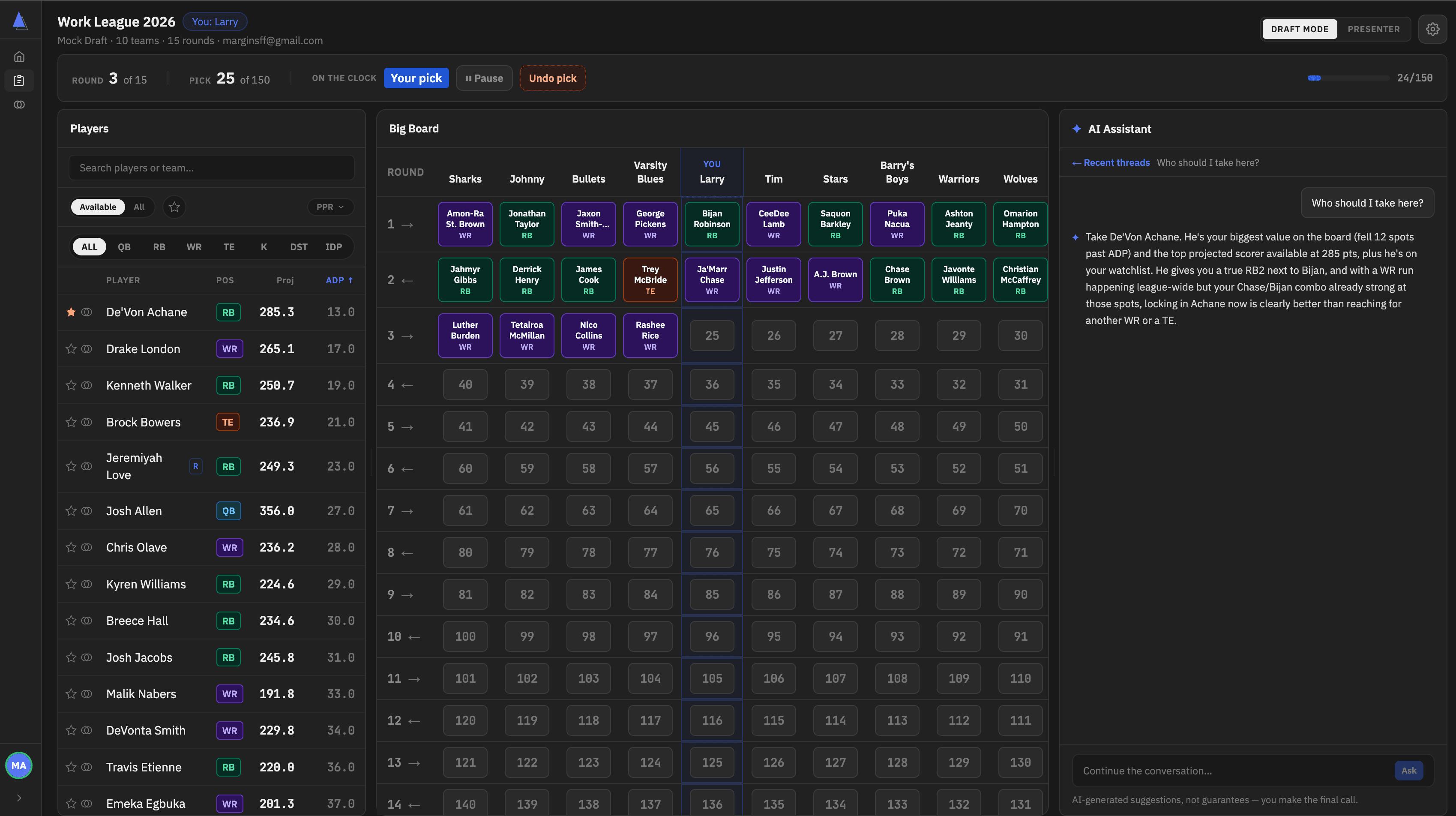Viewport: 1456px width, 816px height.
Task: Click the RB position badge for De'Von Achane
Action: 228,312
